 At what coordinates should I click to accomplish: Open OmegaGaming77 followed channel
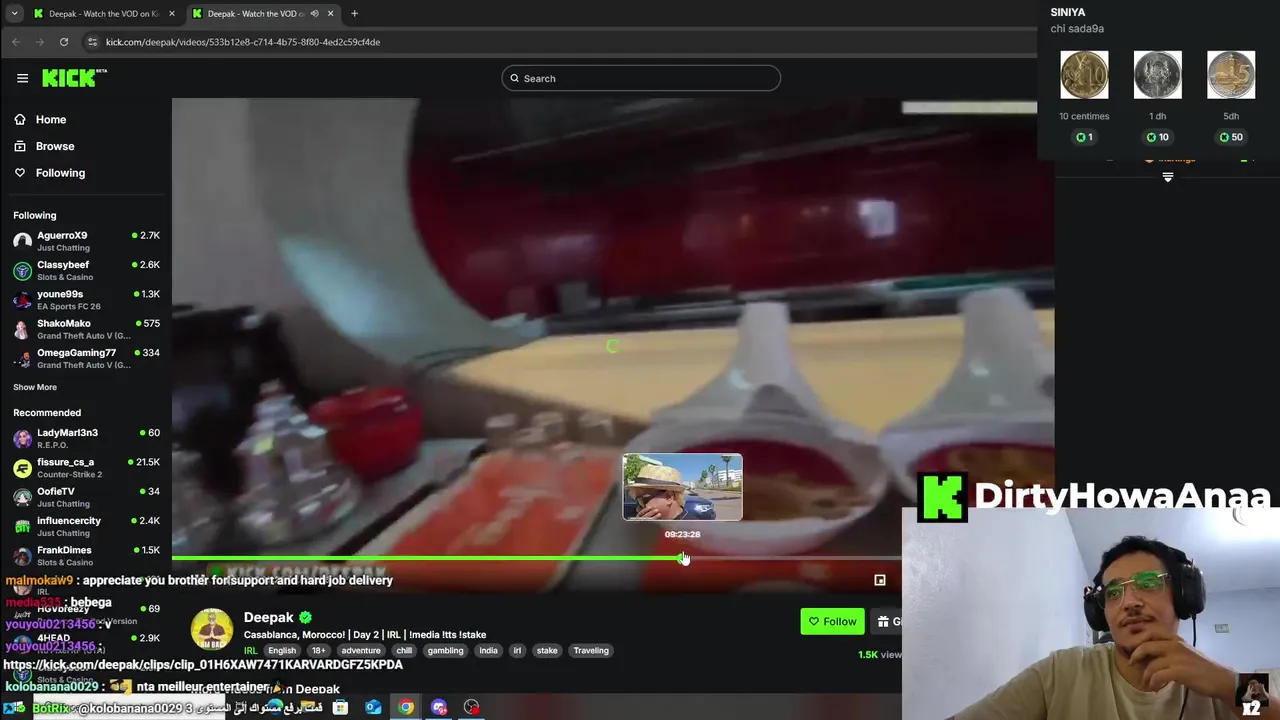coord(86,358)
